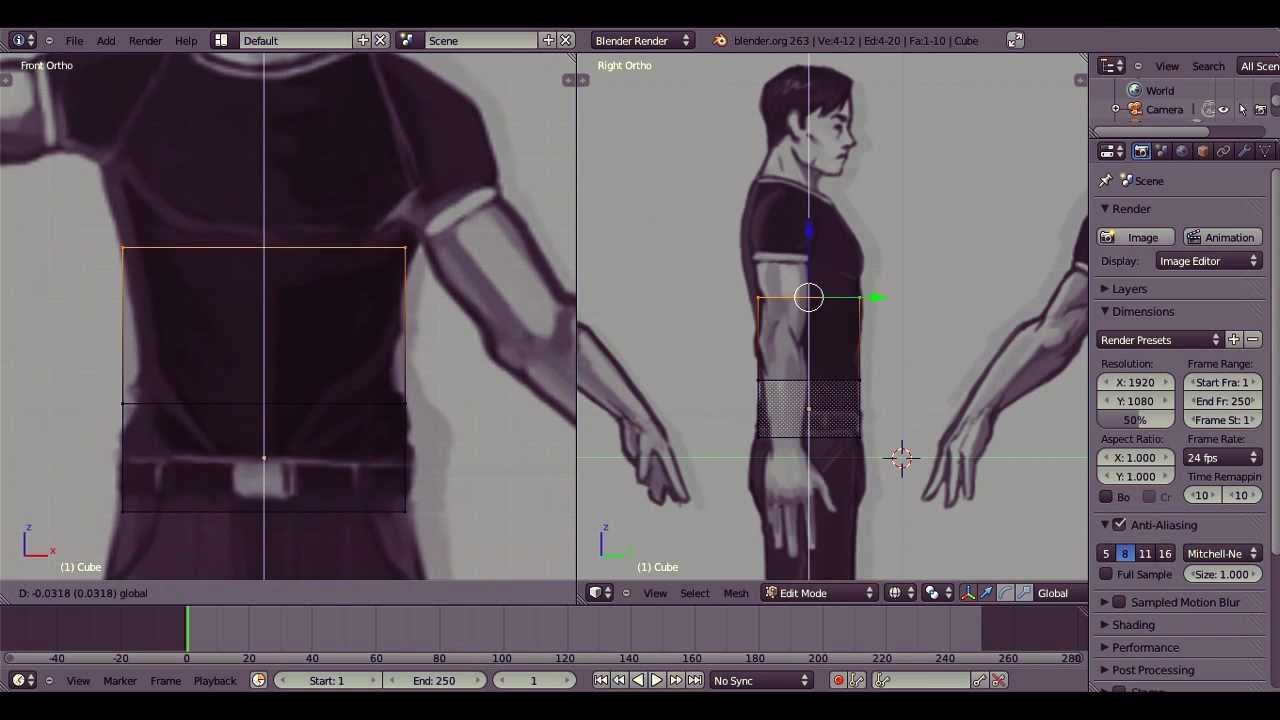1280x720 pixels.
Task: Toggle Camera selectability cursor in outliner
Action: 1242,110
